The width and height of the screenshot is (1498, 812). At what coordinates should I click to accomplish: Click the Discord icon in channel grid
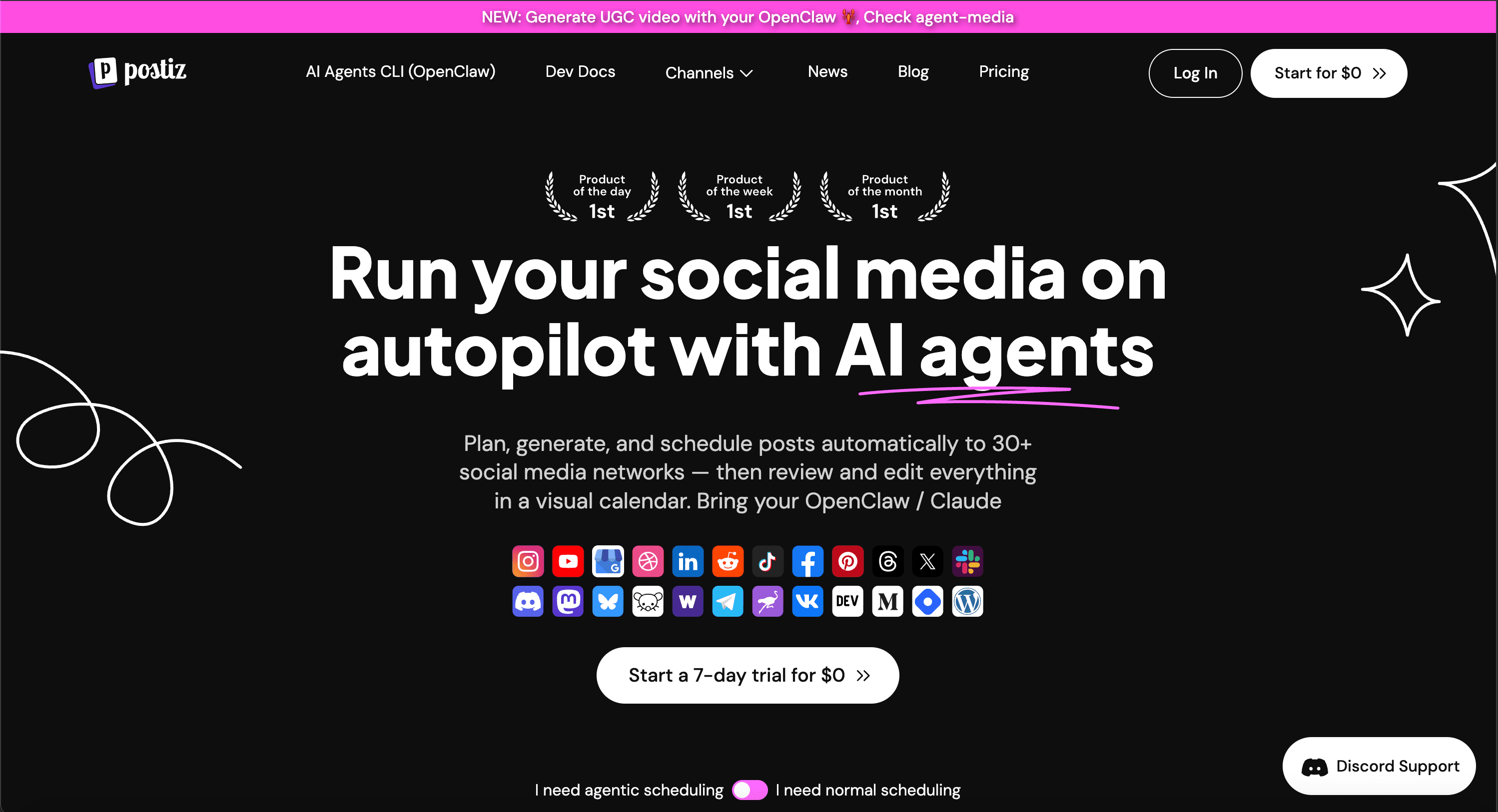pos(528,601)
